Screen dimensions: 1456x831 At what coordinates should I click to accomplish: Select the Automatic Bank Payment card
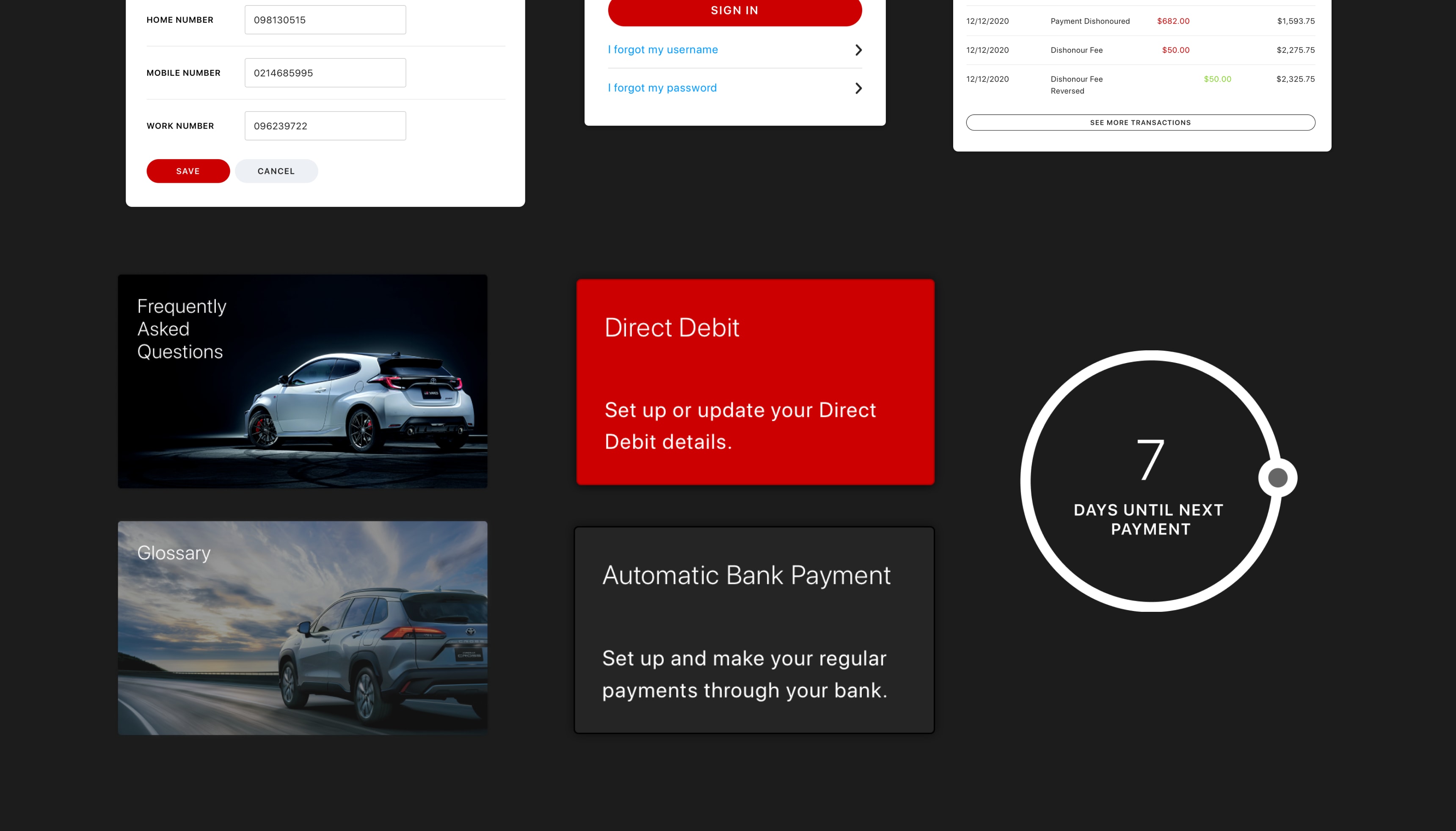[753, 630]
